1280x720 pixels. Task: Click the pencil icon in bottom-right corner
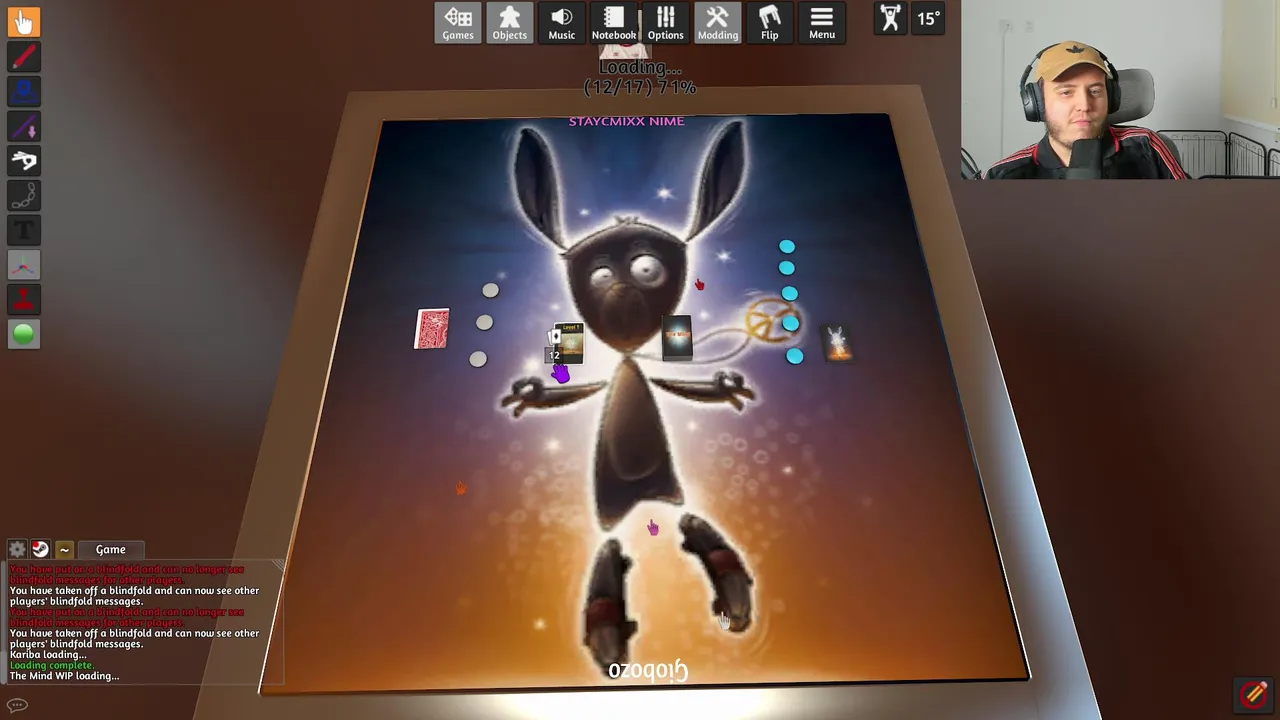tap(1255, 693)
